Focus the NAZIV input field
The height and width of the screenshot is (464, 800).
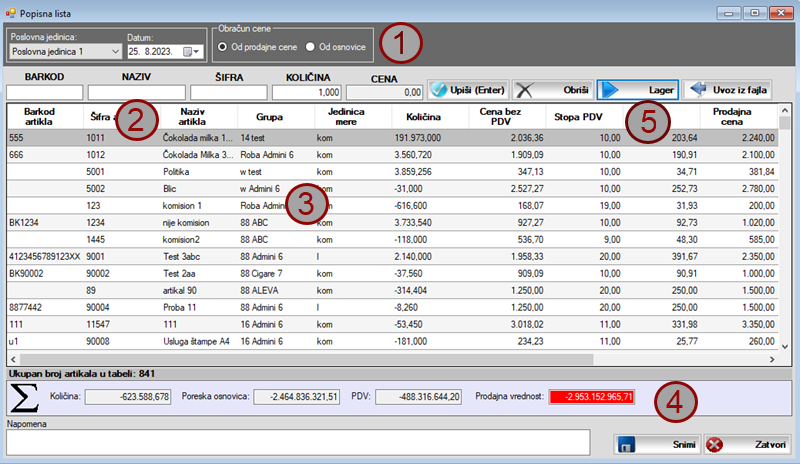[x=137, y=92]
